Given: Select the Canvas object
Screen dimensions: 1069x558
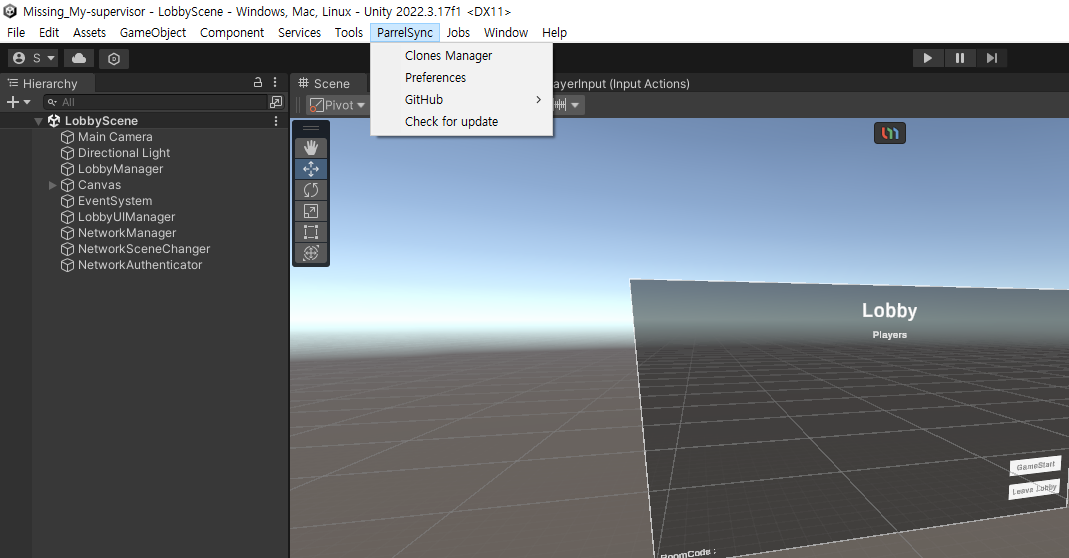Looking at the screenshot, I should [100, 185].
